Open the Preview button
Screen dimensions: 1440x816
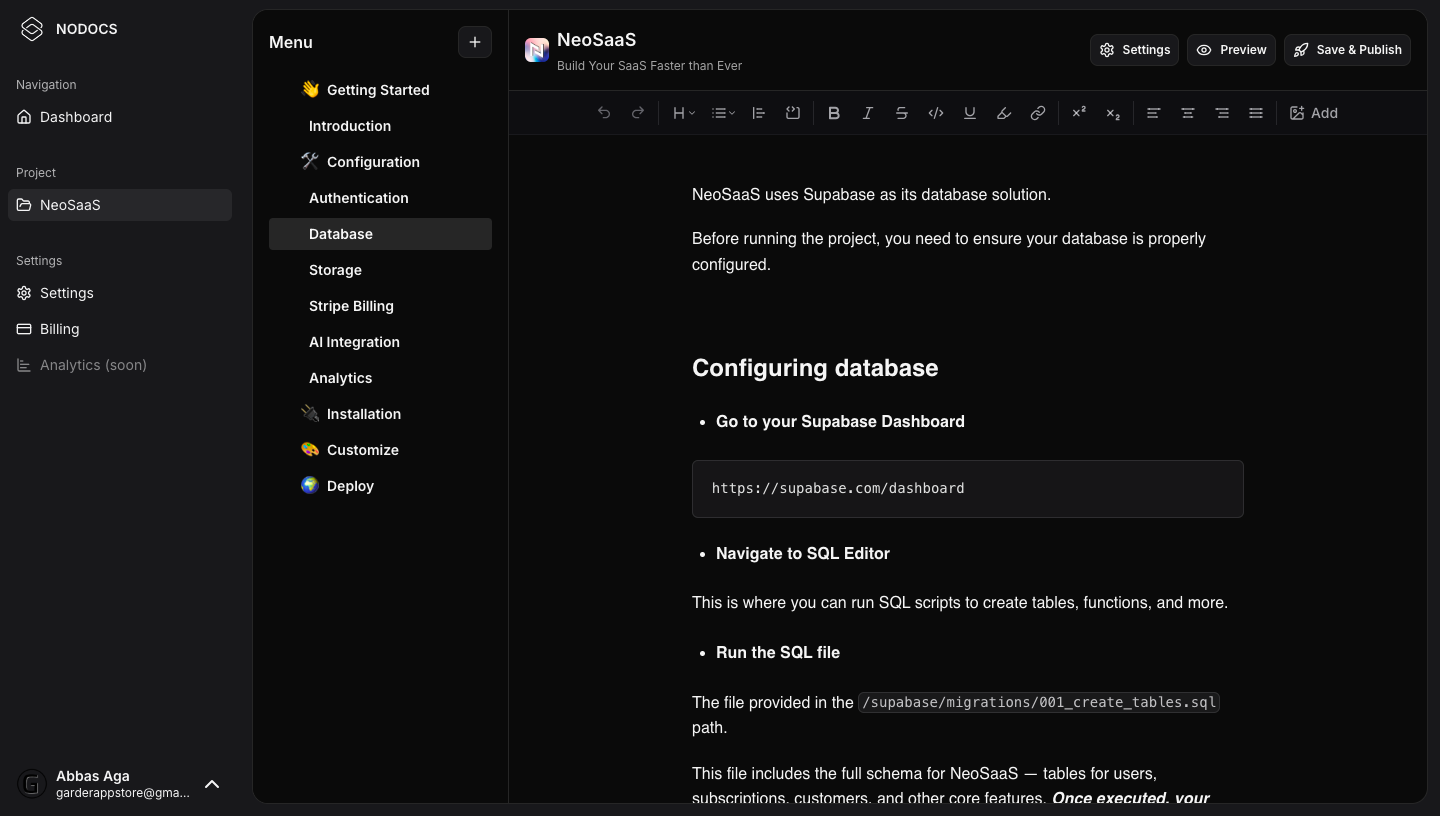(x=1231, y=50)
